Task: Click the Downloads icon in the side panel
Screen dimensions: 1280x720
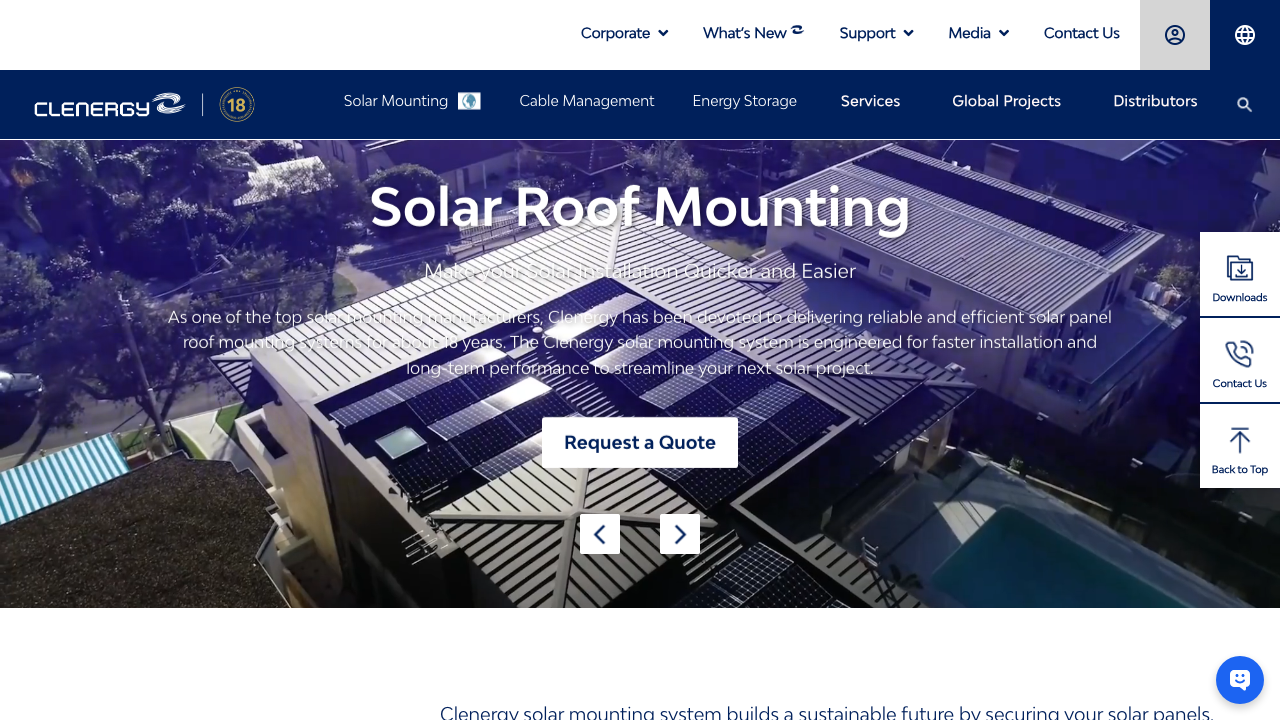Action: point(1239,274)
